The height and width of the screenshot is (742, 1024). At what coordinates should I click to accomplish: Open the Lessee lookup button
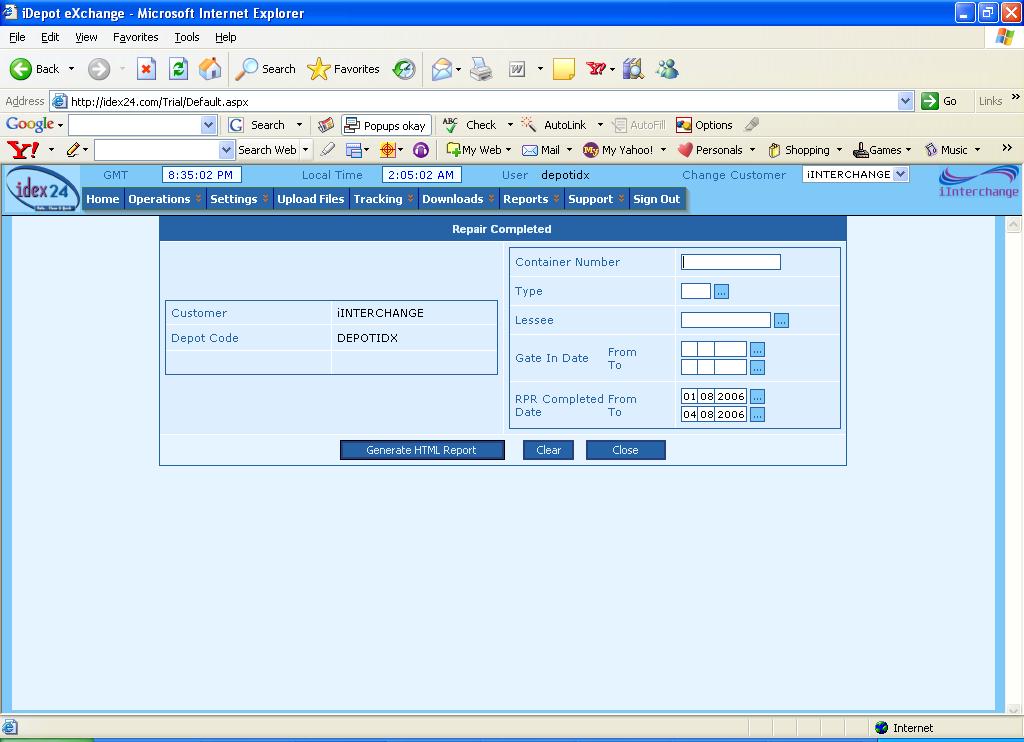(782, 320)
